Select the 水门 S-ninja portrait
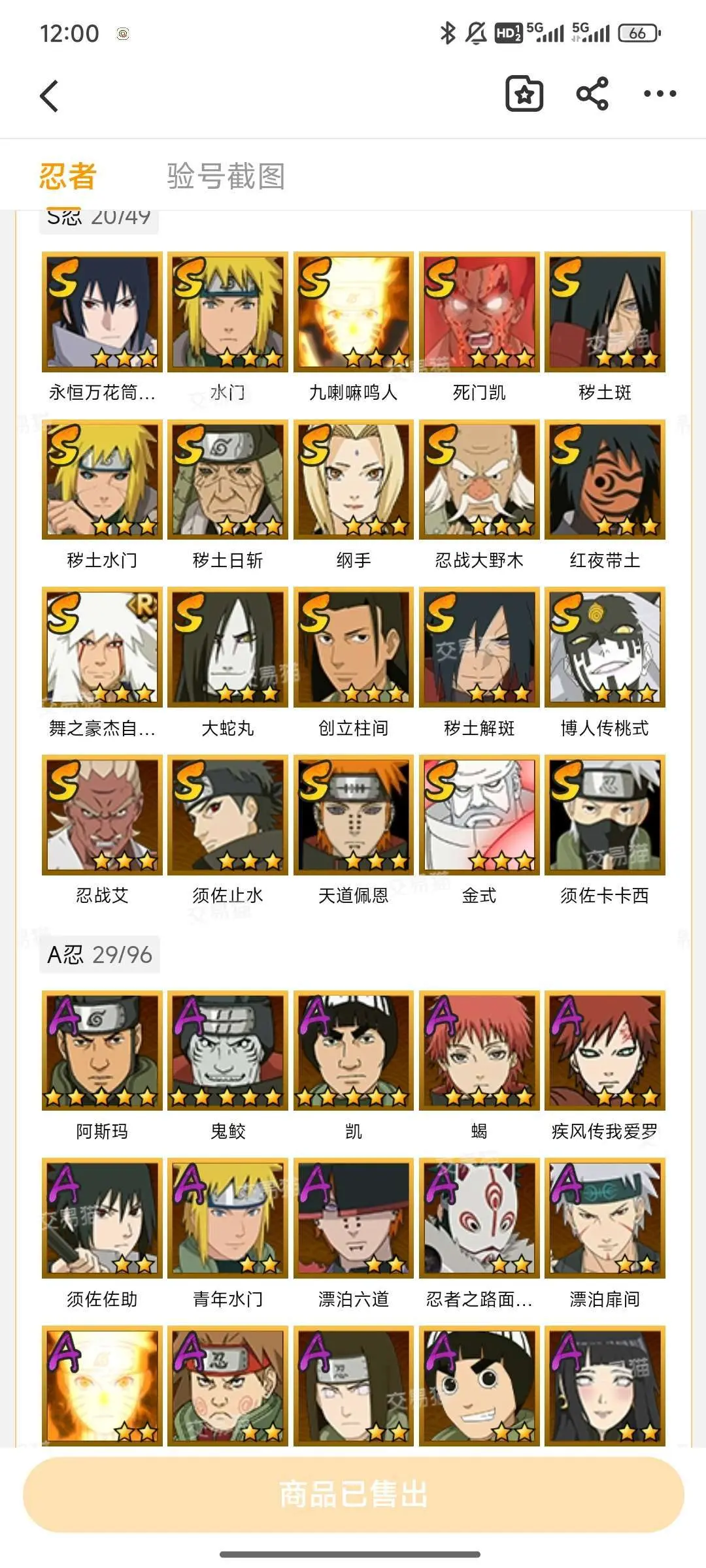This screenshot has height=1568, width=706. (227, 312)
